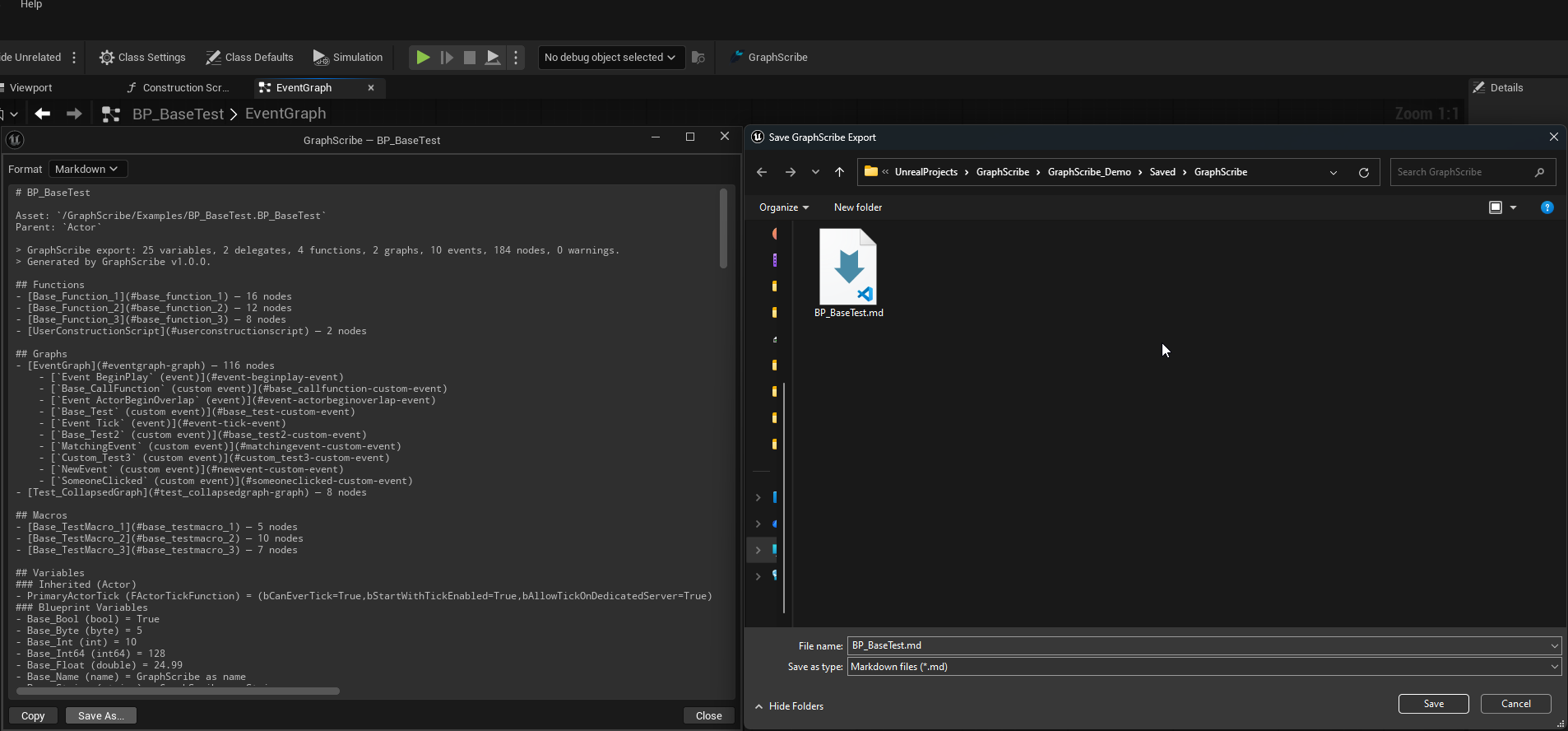
Task: Refresh the folder view in save dialog
Action: point(1364,172)
